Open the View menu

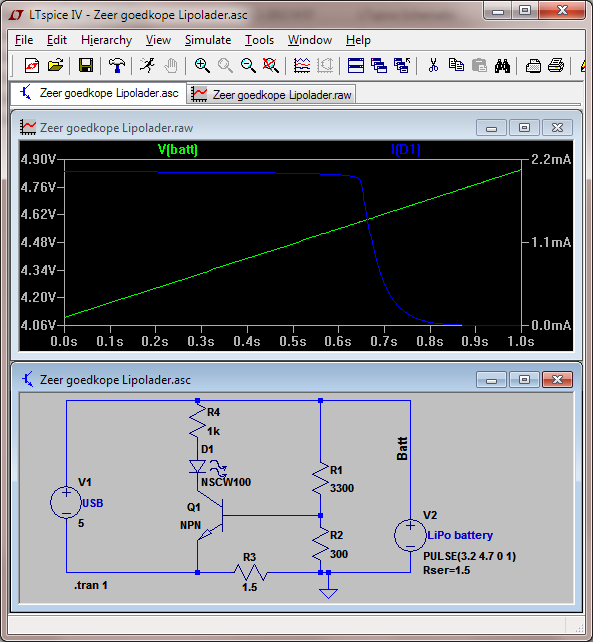point(158,40)
